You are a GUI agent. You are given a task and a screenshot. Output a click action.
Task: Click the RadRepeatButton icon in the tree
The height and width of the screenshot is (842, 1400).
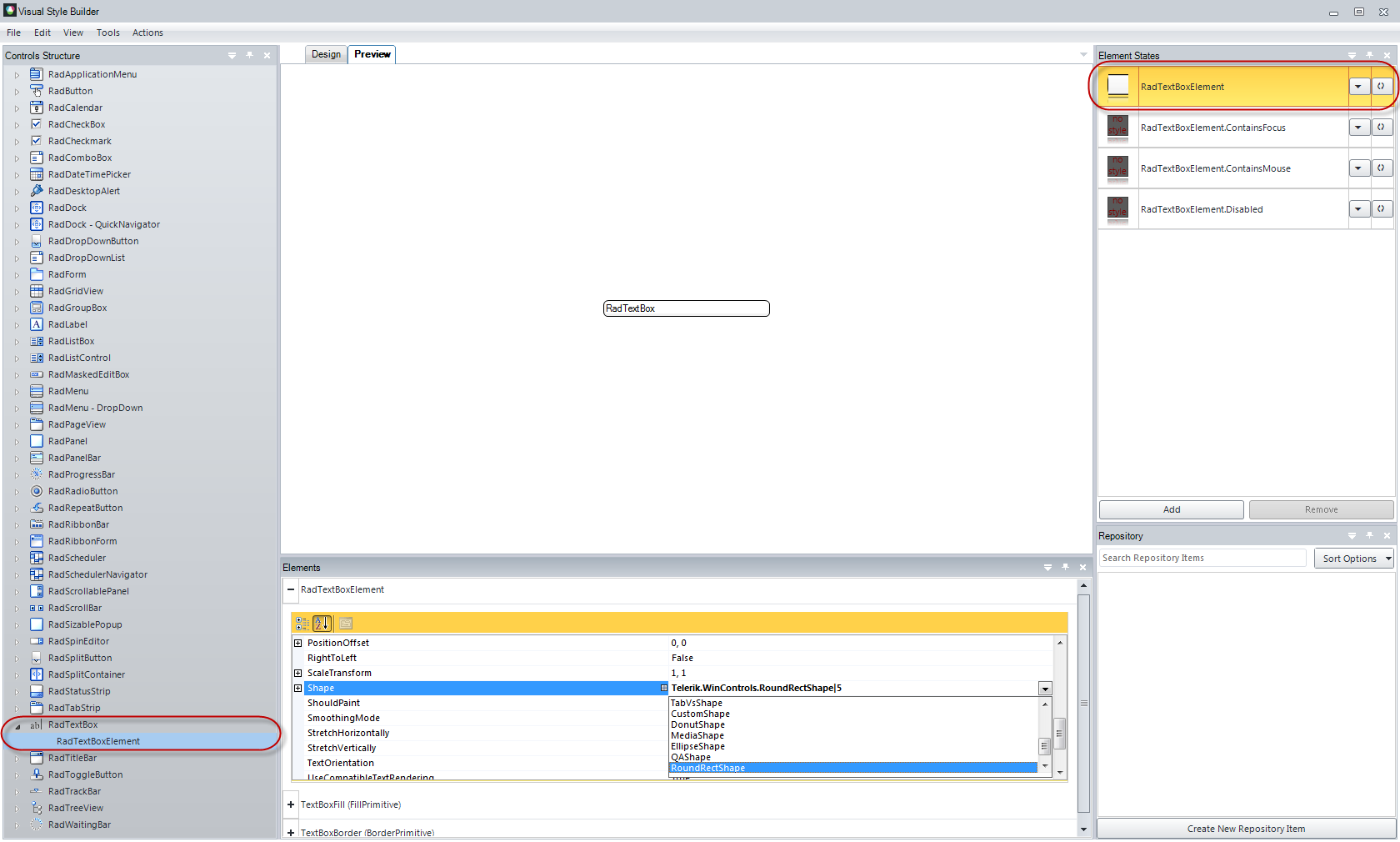[37, 508]
